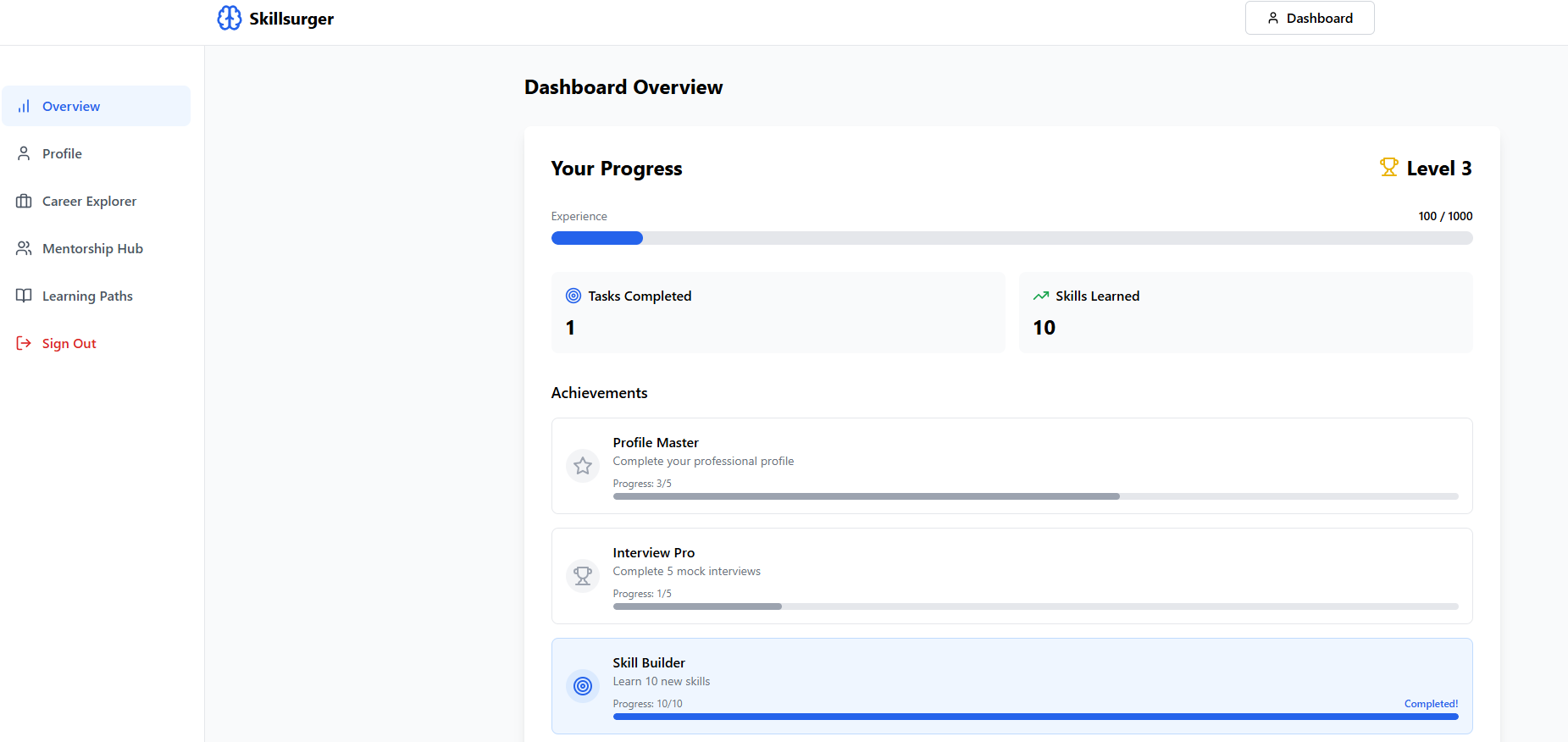Open the Mentorship Hub page
The width and height of the screenshot is (1568, 742).
[x=96, y=248]
